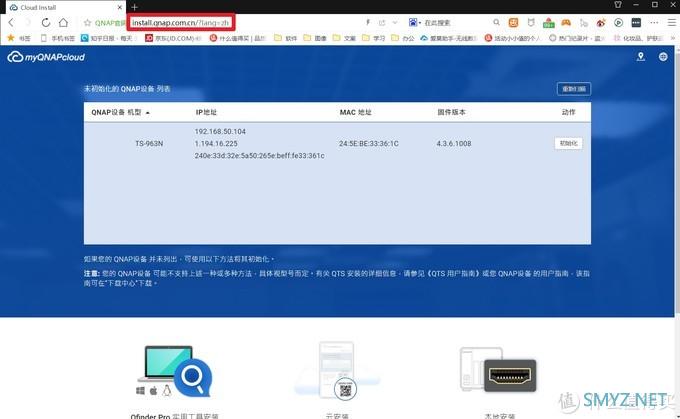Click the IP address column header
The height and width of the screenshot is (419, 680).
[206, 112]
